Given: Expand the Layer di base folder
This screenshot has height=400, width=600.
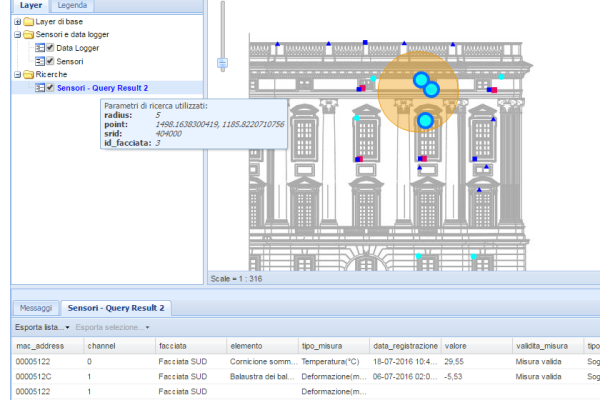Looking at the screenshot, I should pyautogui.click(x=17, y=21).
